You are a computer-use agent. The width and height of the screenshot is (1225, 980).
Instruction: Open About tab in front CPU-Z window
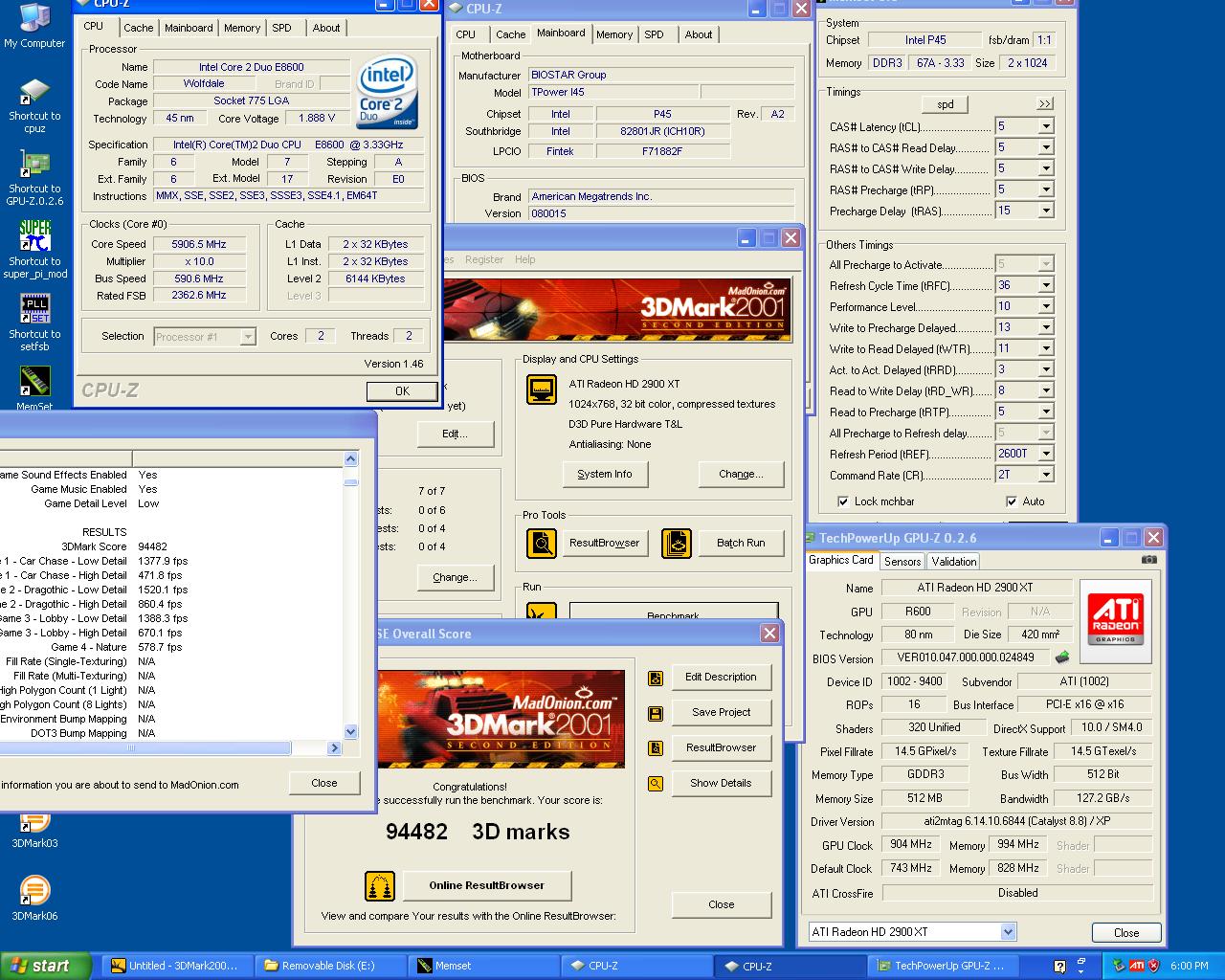(x=326, y=28)
